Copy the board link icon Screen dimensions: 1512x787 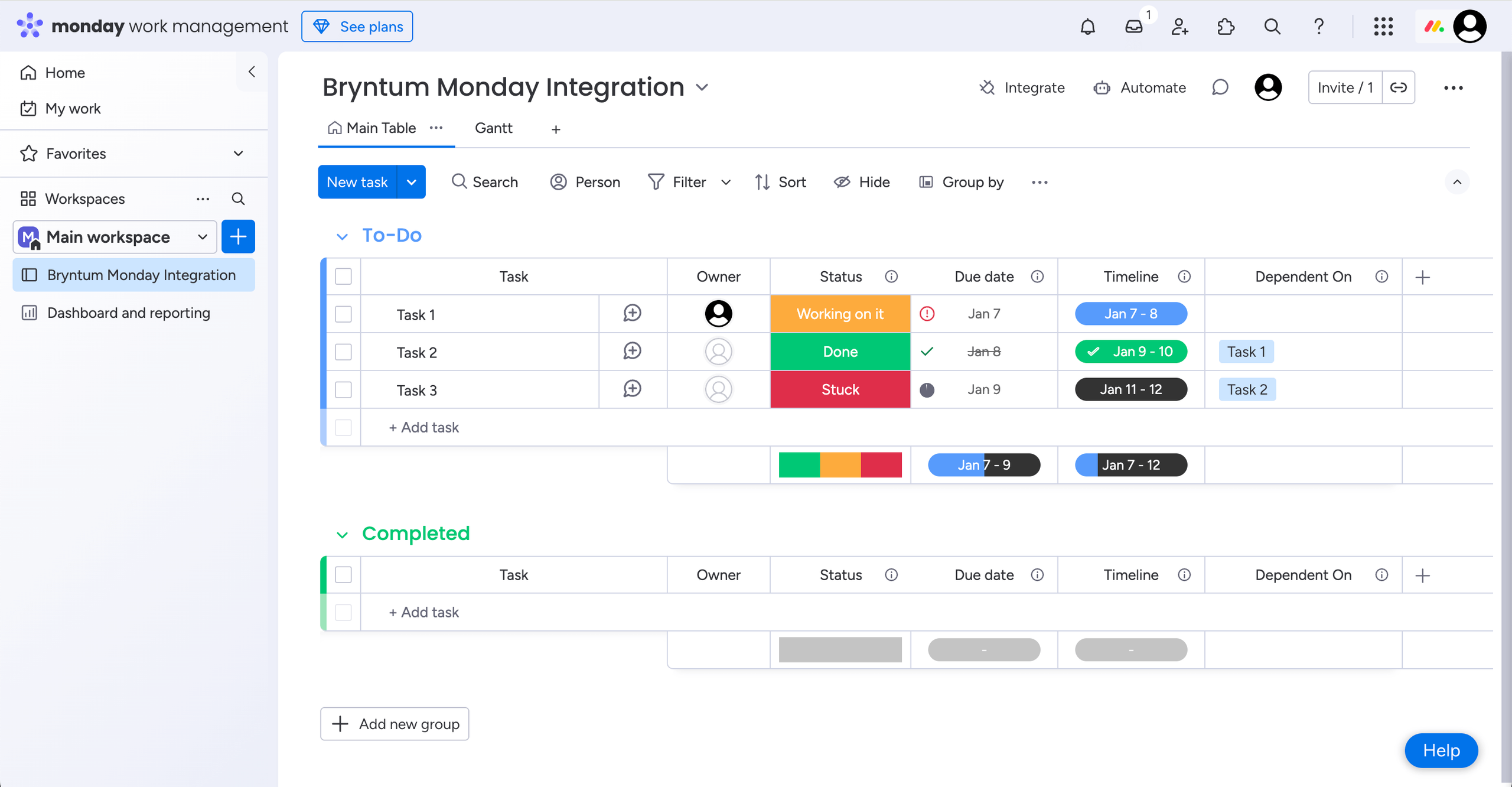click(x=1399, y=87)
